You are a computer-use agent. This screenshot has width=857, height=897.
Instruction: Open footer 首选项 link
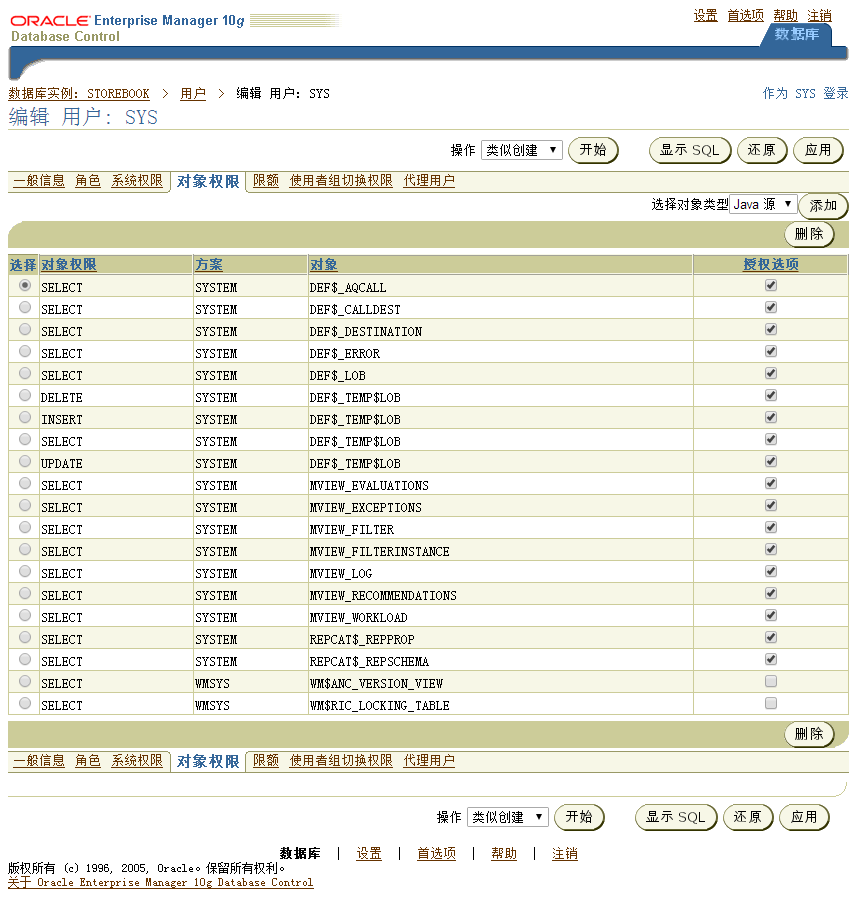point(437,854)
